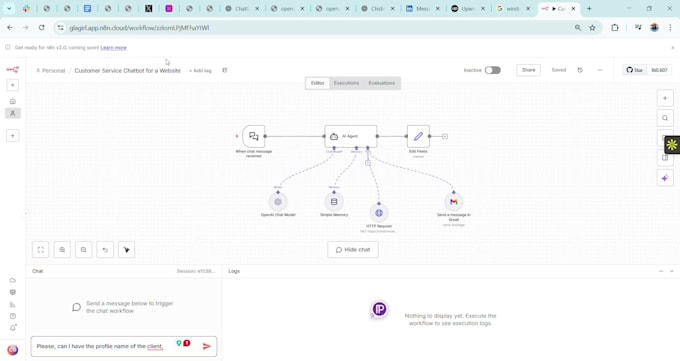Image resolution: width=680 pixels, height=361 pixels.
Task: Click the When chat message received node
Action: 254,136
